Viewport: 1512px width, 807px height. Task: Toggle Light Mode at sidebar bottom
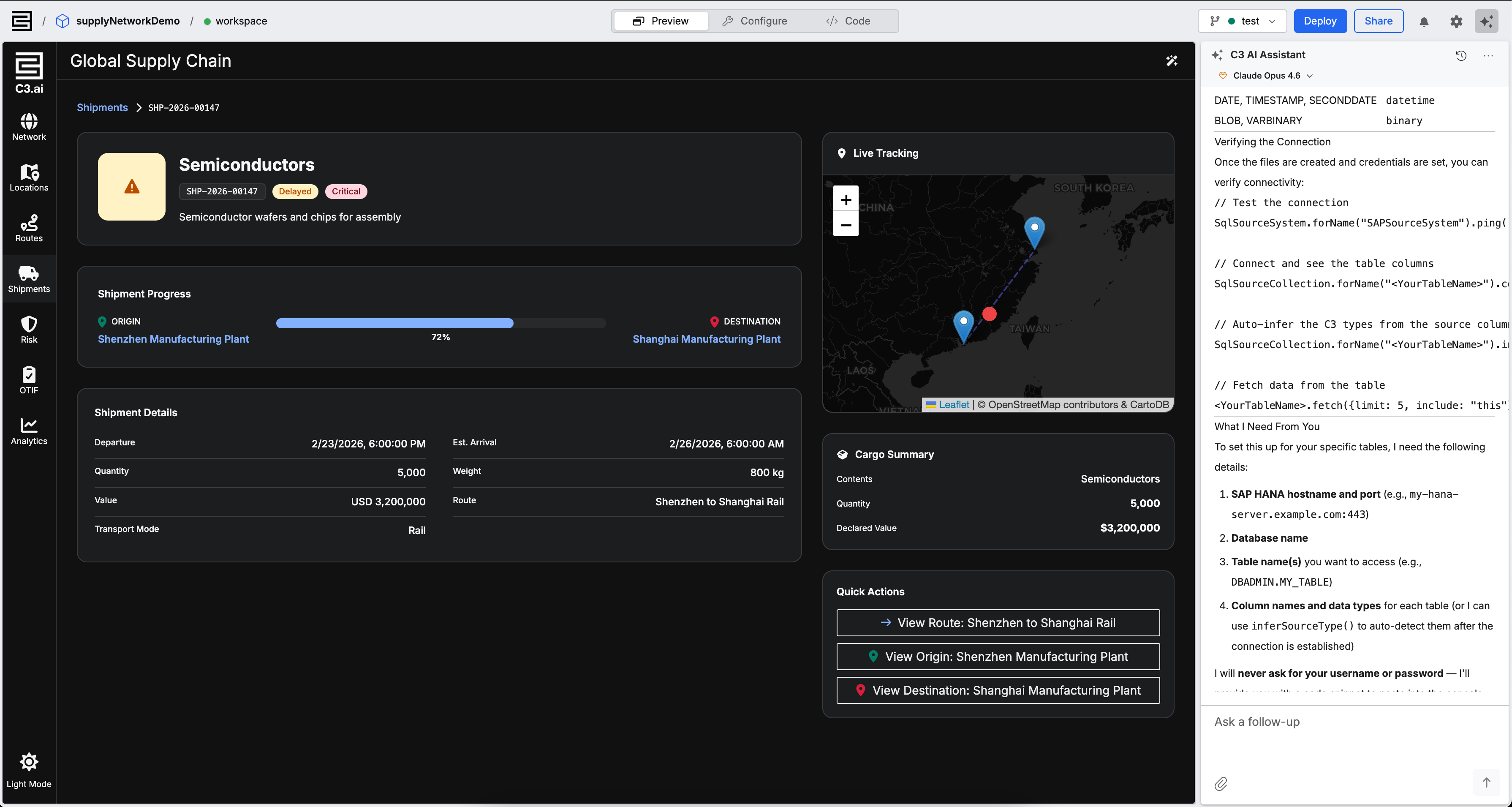29,769
